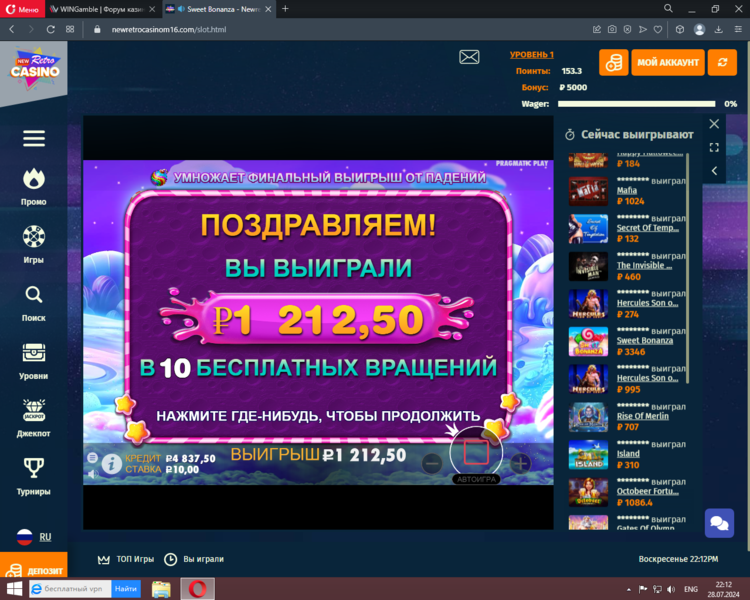Open the Игры section
The width and height of the screenshot is (750, 600).
pos(33,245)
